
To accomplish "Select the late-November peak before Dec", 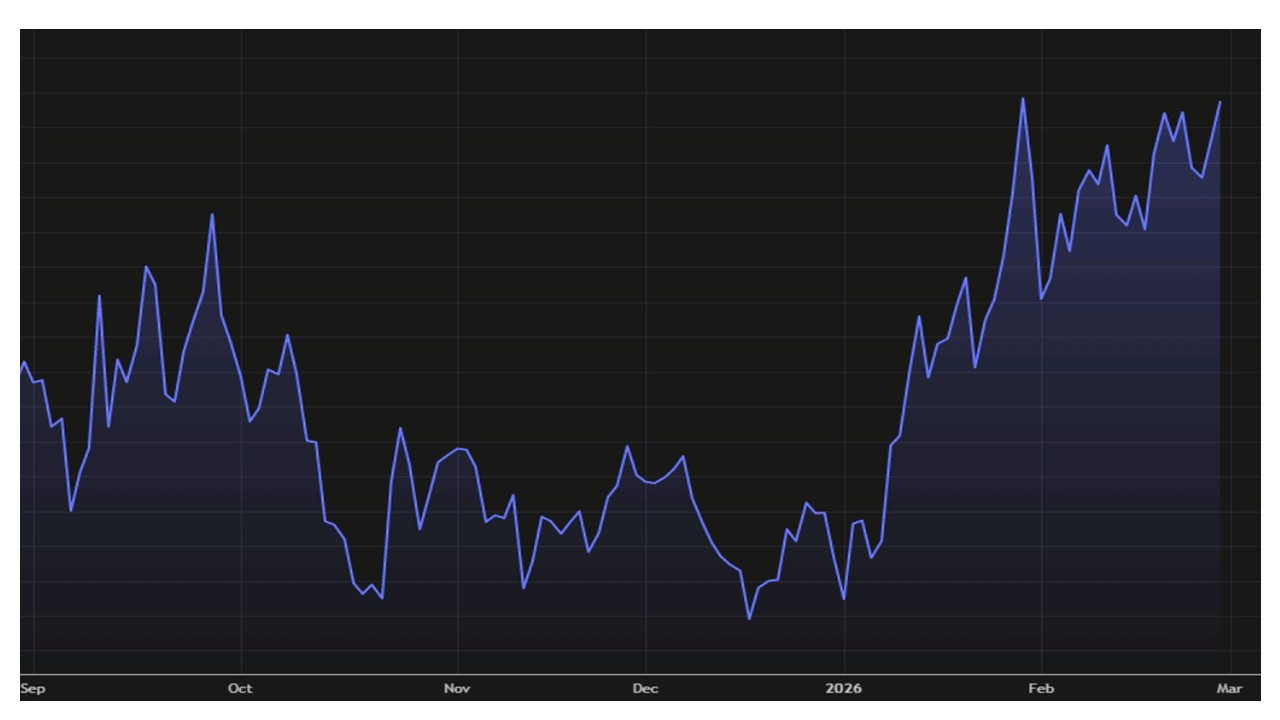I will click(x=627, y=446).
